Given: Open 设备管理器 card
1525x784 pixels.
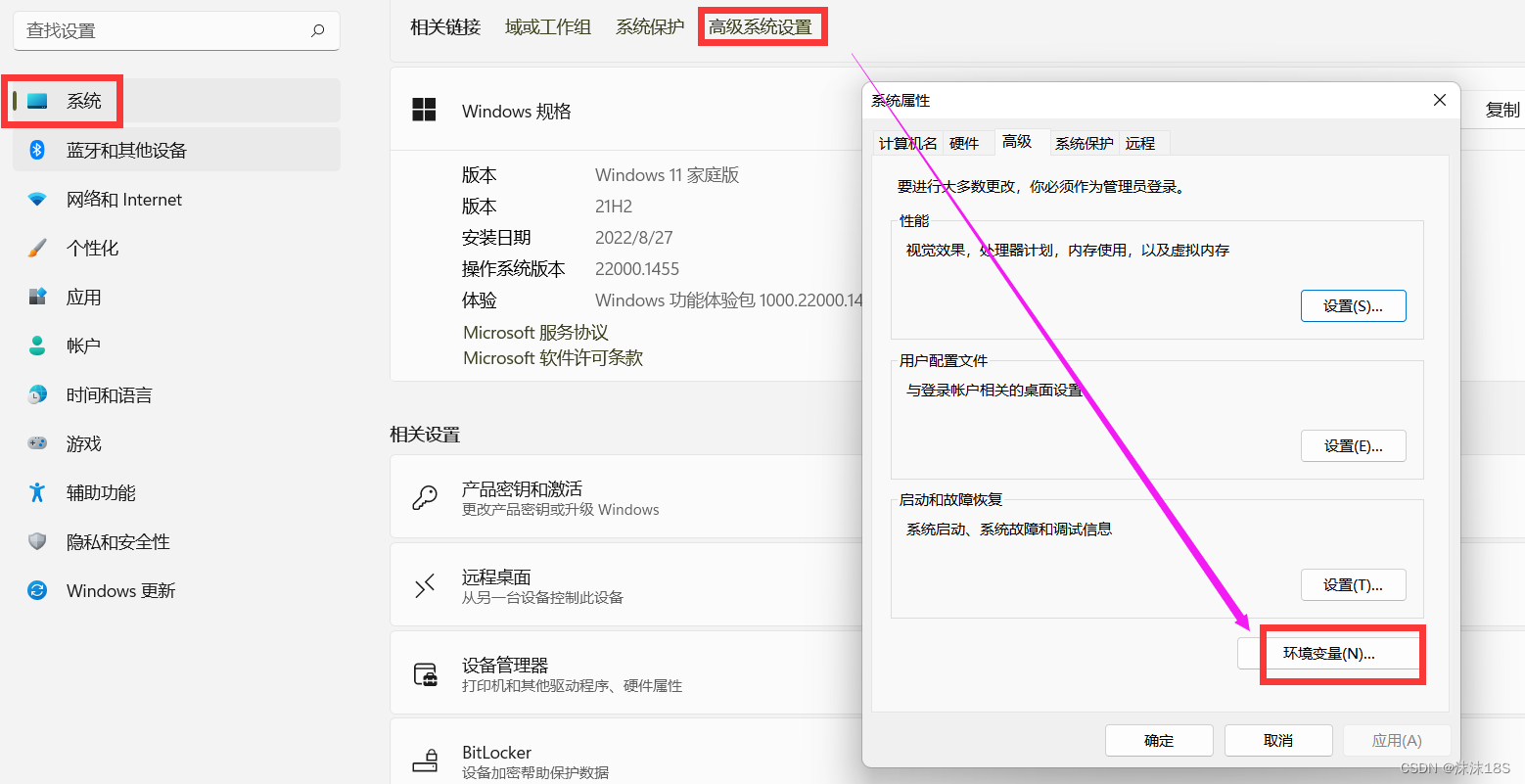Looking at the screenshot, I should coord(626,673).
